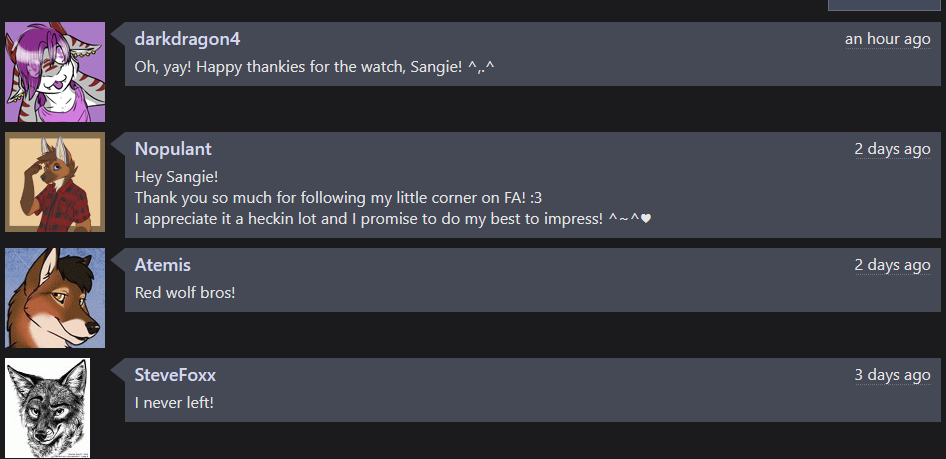Click the "an hour ago" timestamp

click(x=887, y=39)
